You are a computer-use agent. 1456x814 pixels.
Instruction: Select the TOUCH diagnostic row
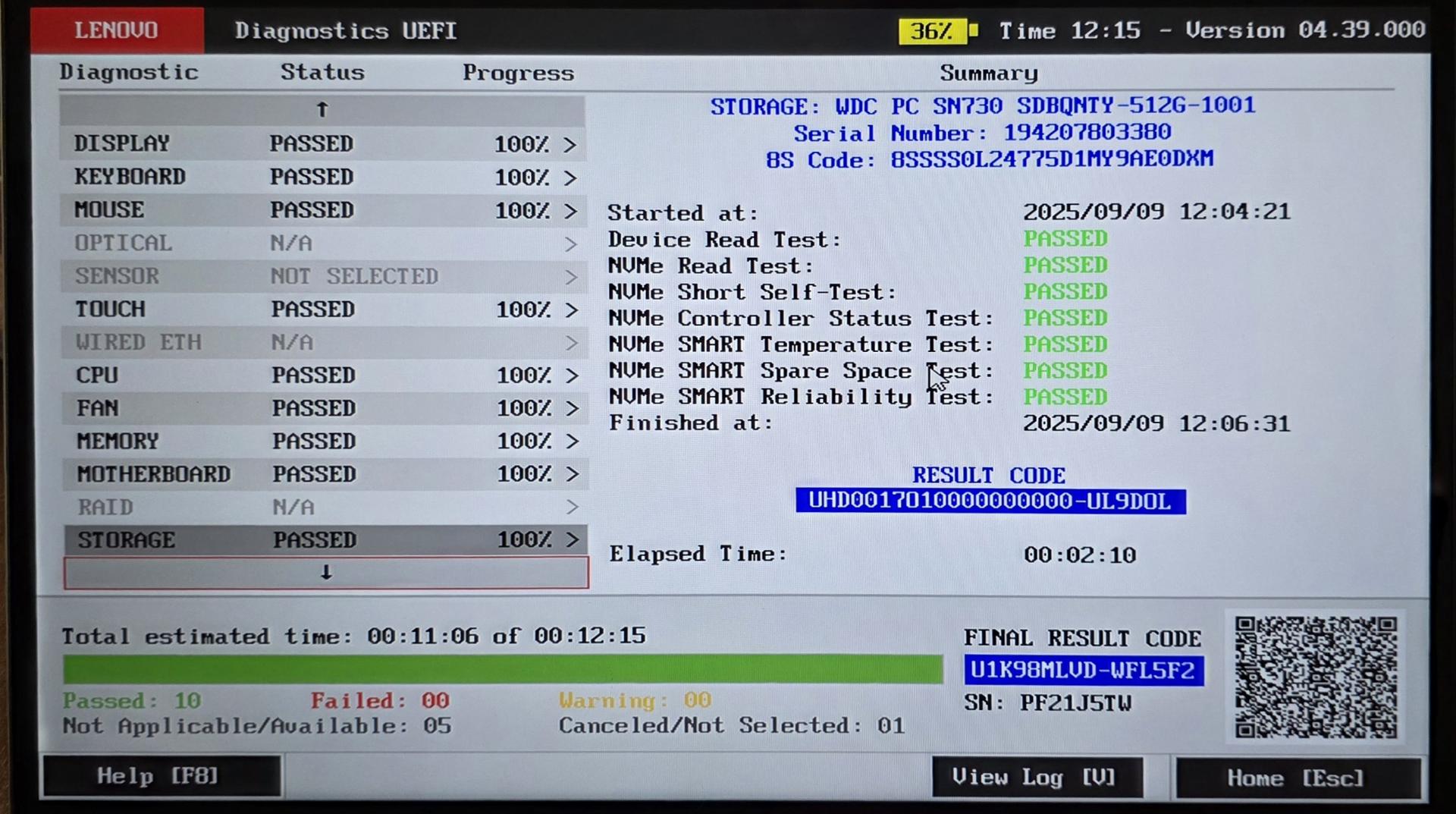[x=324, y=310]
